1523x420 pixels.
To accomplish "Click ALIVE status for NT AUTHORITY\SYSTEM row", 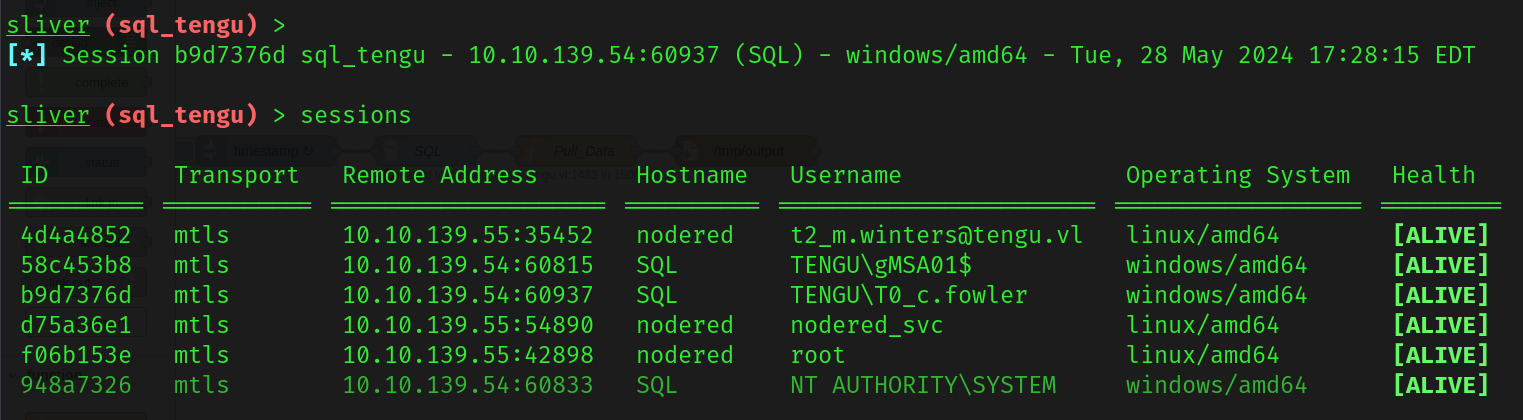I will (x=1440, y=386).
